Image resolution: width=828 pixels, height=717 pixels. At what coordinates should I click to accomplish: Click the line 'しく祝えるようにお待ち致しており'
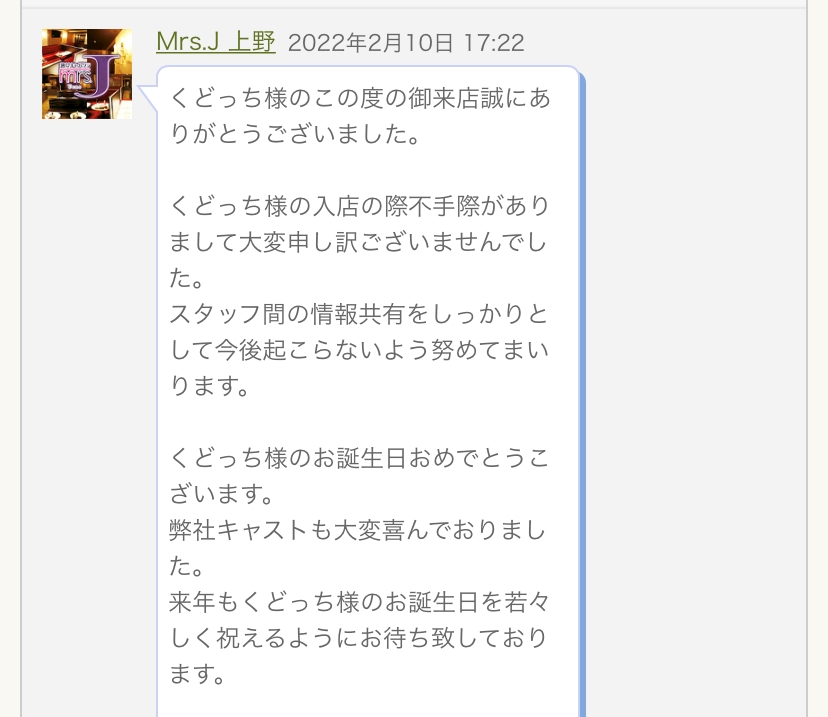click(x=359, y=638)
